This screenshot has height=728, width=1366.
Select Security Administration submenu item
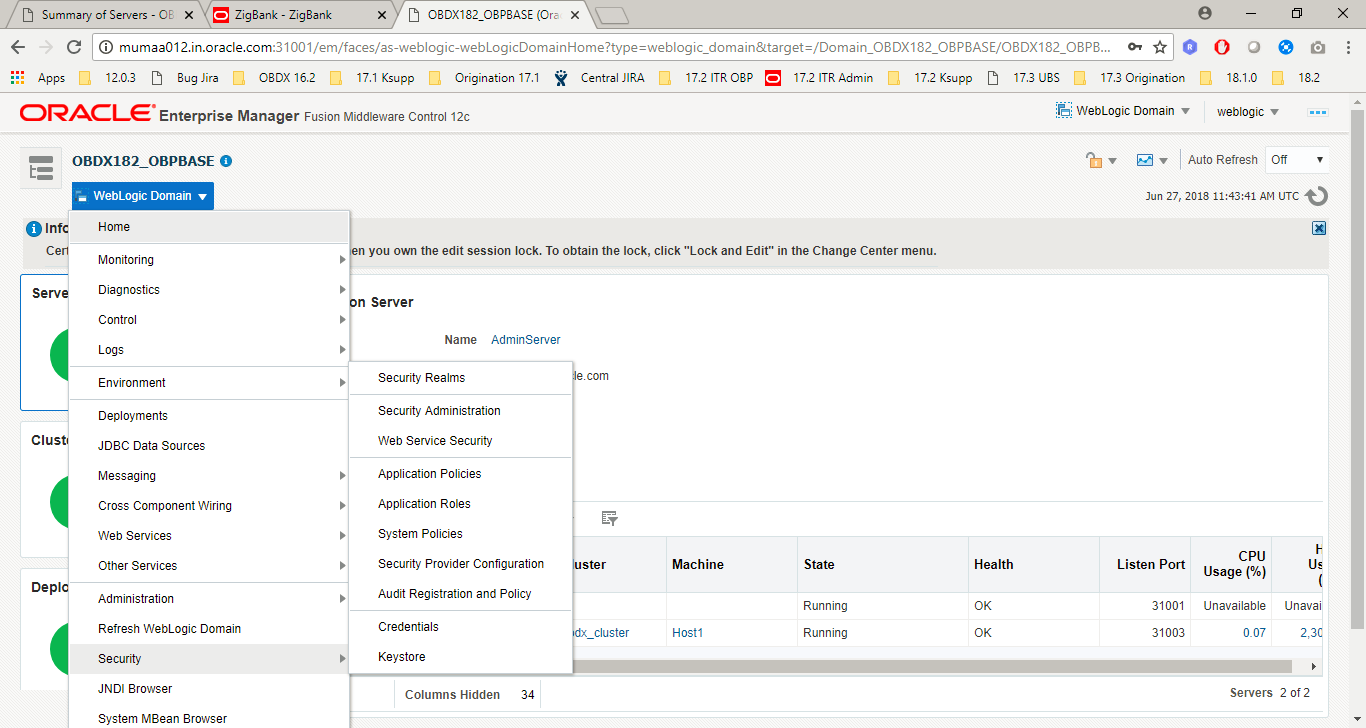point(461,411)
